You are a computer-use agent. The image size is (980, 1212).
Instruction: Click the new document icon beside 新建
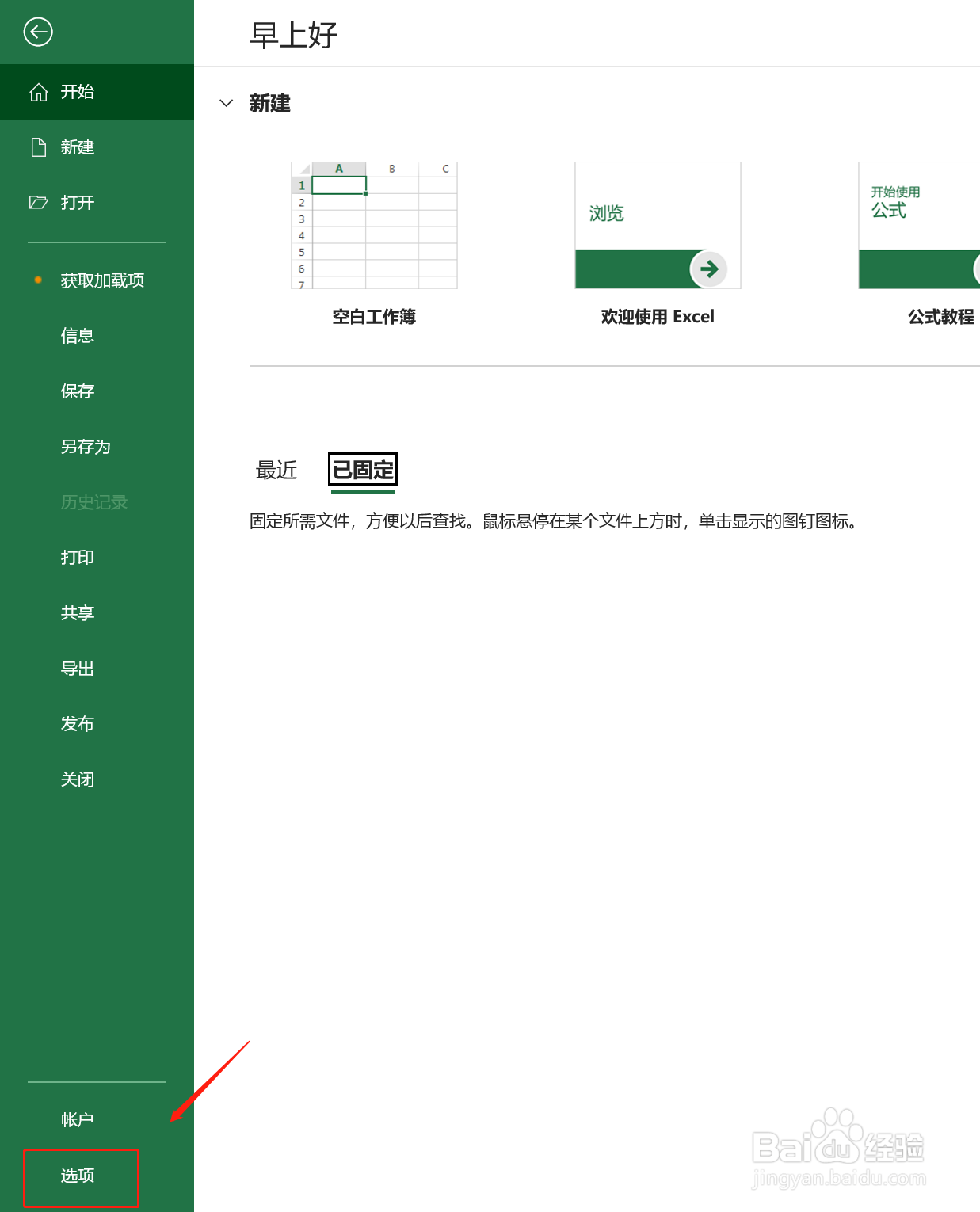[x=39, y=147]
